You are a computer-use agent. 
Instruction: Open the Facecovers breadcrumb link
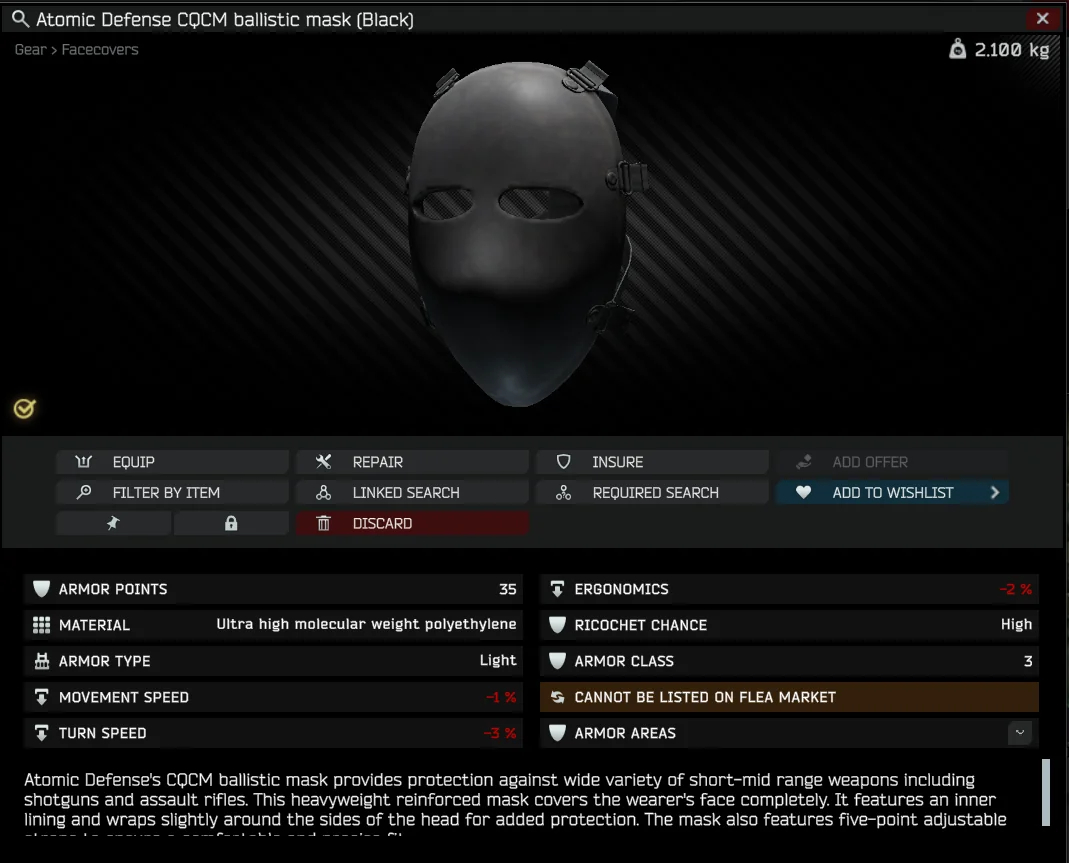(x=100, y=49)
